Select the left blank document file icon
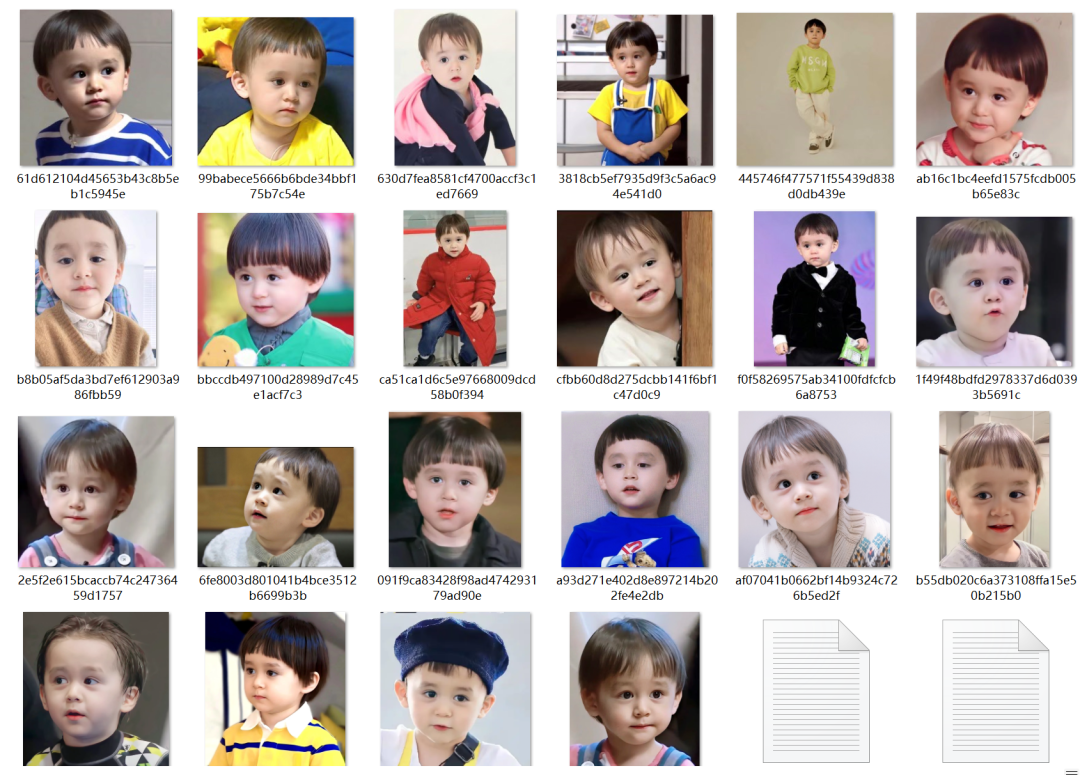Viewport: 1080px width, 775px height. click(x=816, y=691)
